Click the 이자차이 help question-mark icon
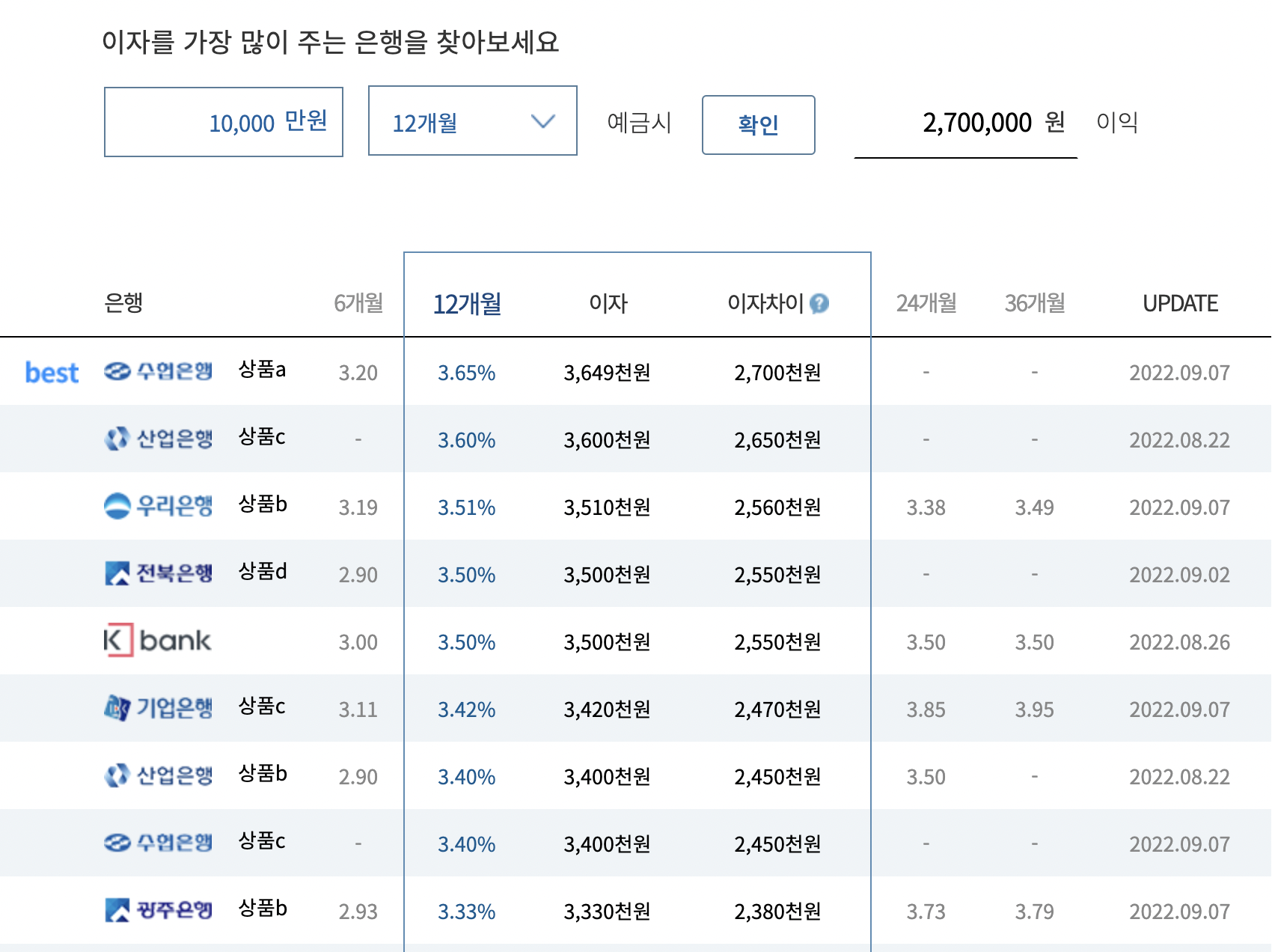 [820, 303]
